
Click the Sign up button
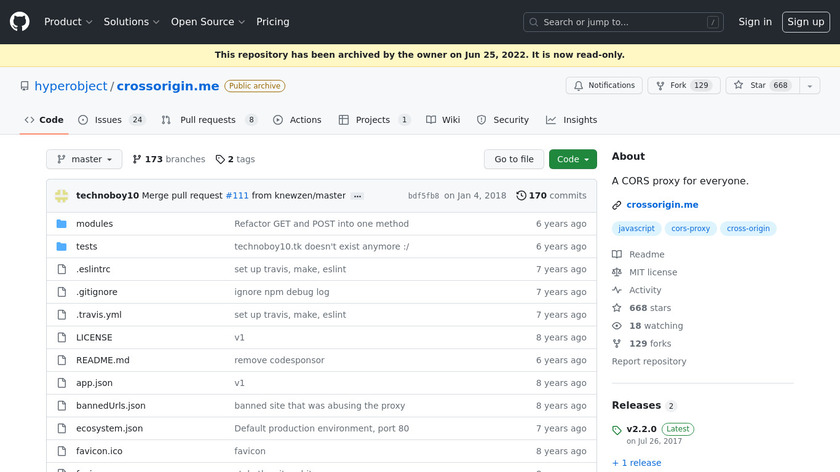806,22
